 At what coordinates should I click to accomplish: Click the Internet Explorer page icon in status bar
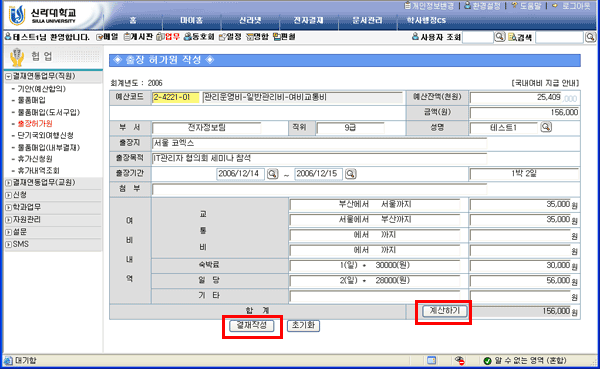8,361
